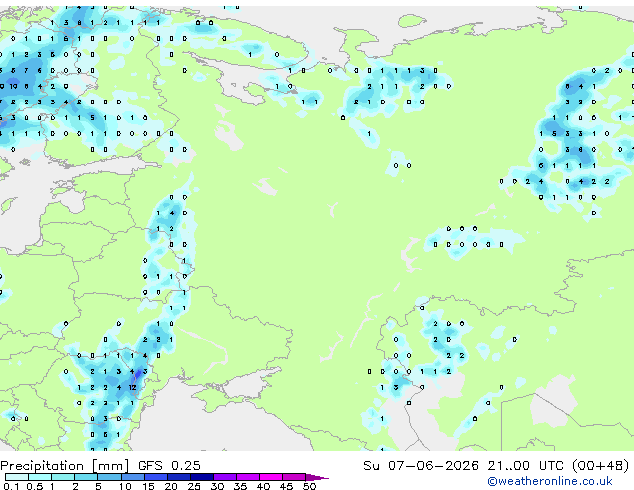634x490 pixels.
Task: Click the 5–10 mm legend swatch
Action: click(110, 477)
